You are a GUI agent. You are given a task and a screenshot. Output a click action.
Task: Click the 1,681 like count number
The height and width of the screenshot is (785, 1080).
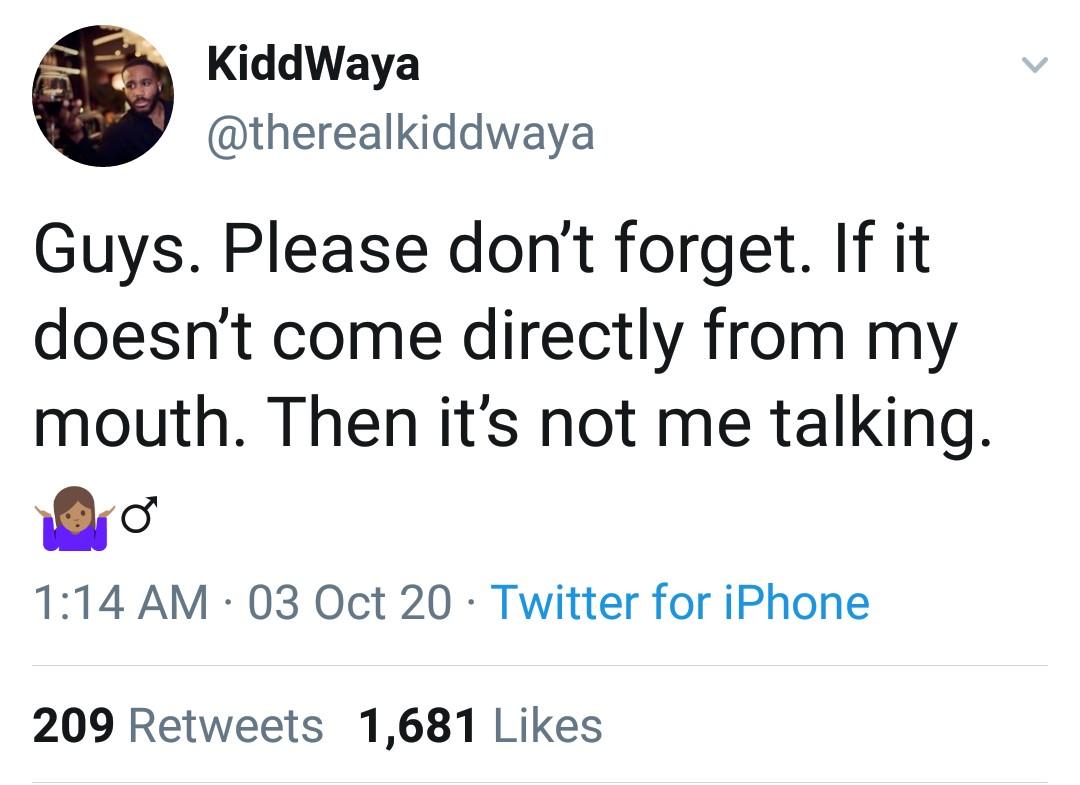pos(418,726)
